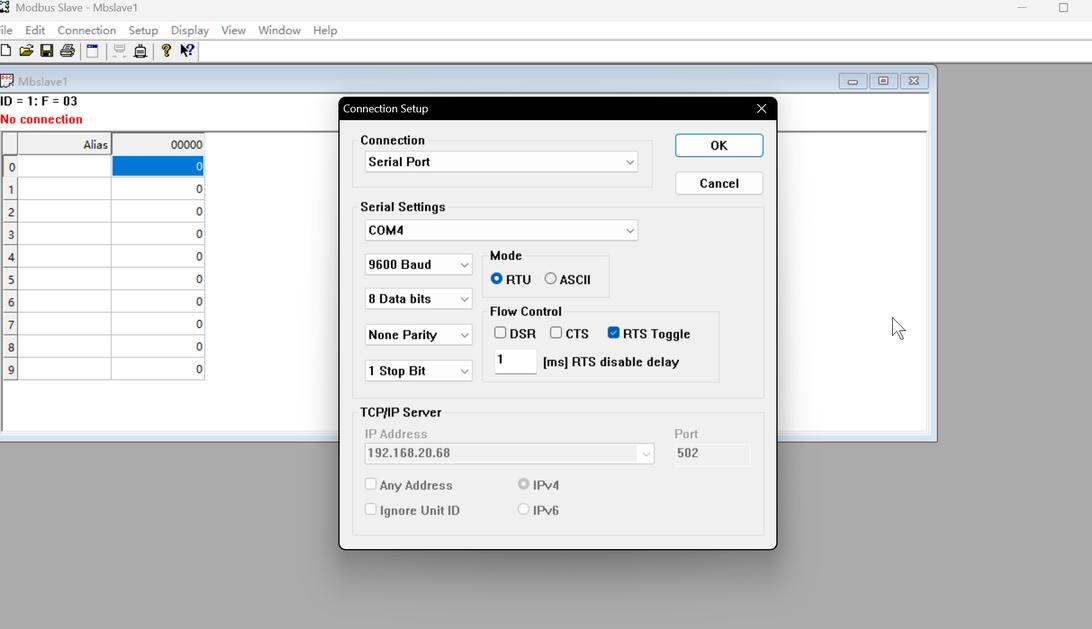The height and width of the screenshot is (629, 1092).
Task: Click the RTS disable delay input field
Action: pos(515,361)
